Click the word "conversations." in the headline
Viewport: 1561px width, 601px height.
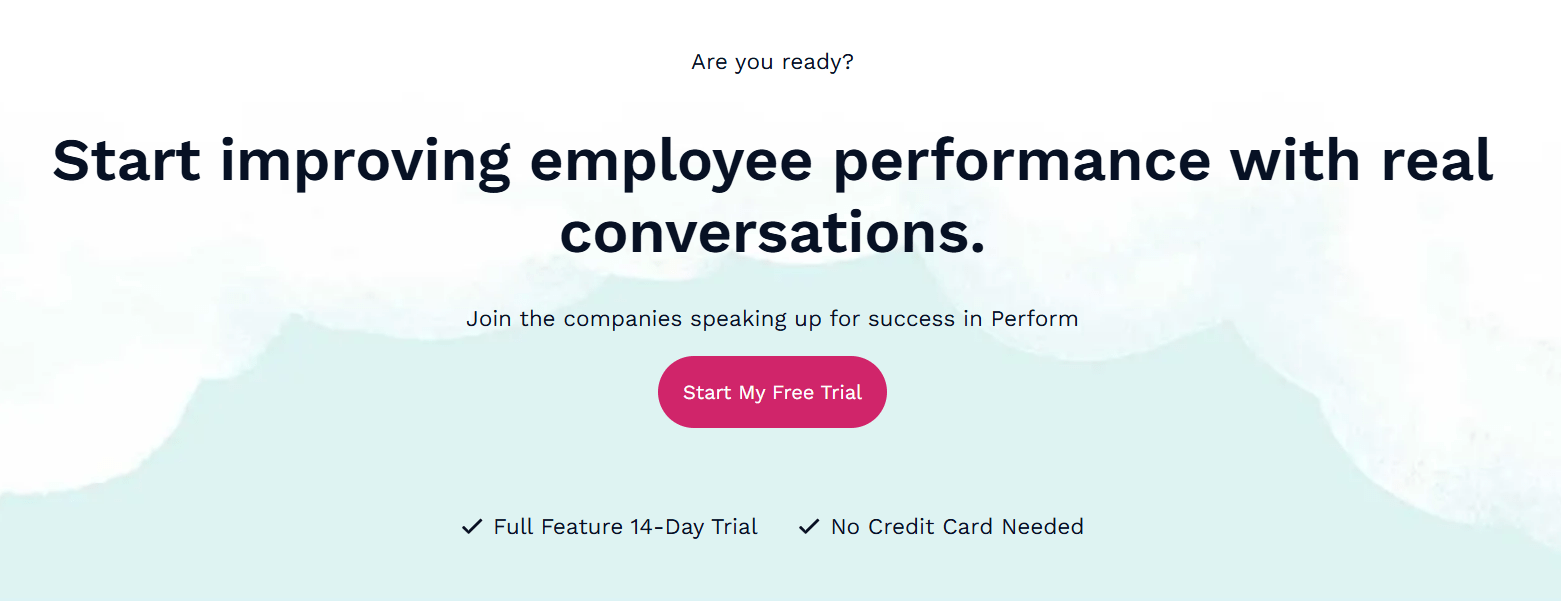tap(772, 232)
